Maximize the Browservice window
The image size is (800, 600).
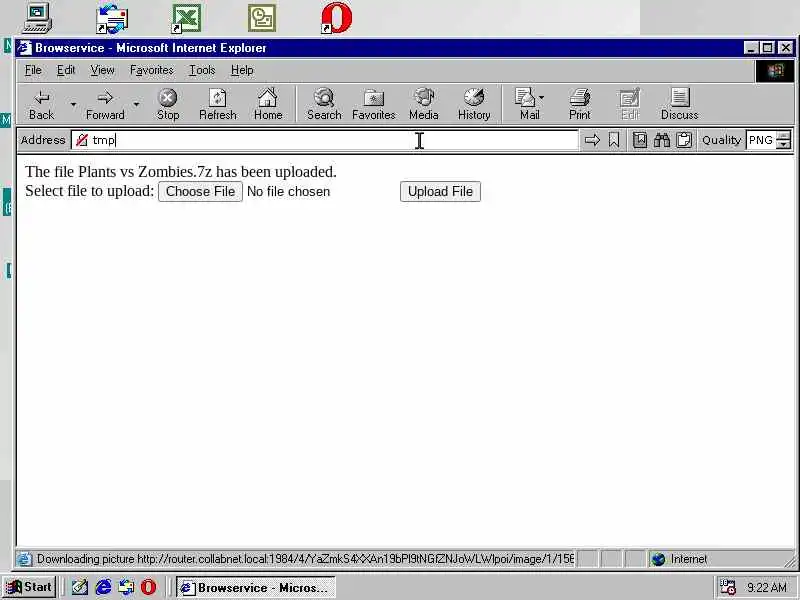click(767, 48)
